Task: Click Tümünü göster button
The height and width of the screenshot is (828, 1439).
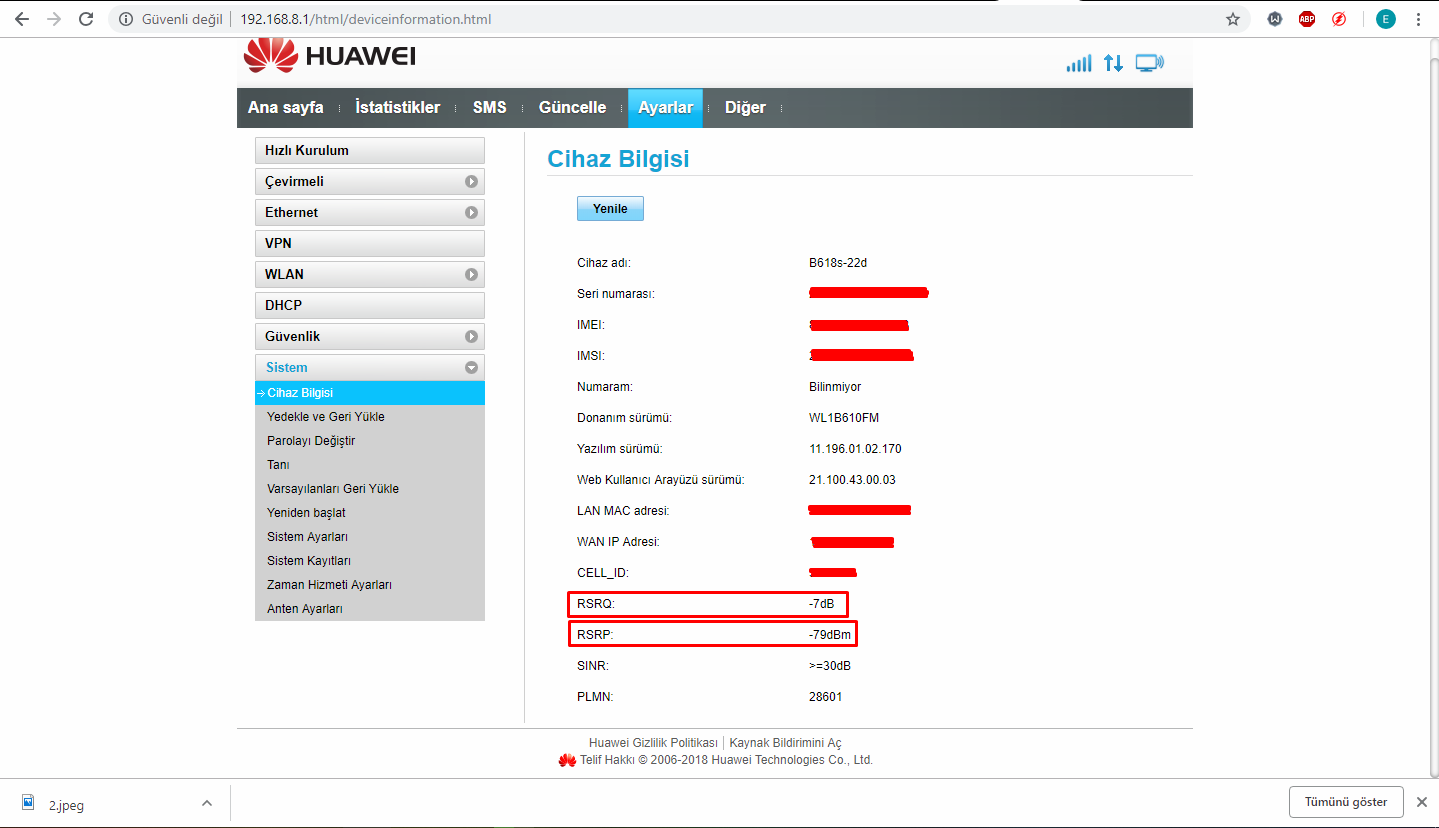Action: [1346, 802]
